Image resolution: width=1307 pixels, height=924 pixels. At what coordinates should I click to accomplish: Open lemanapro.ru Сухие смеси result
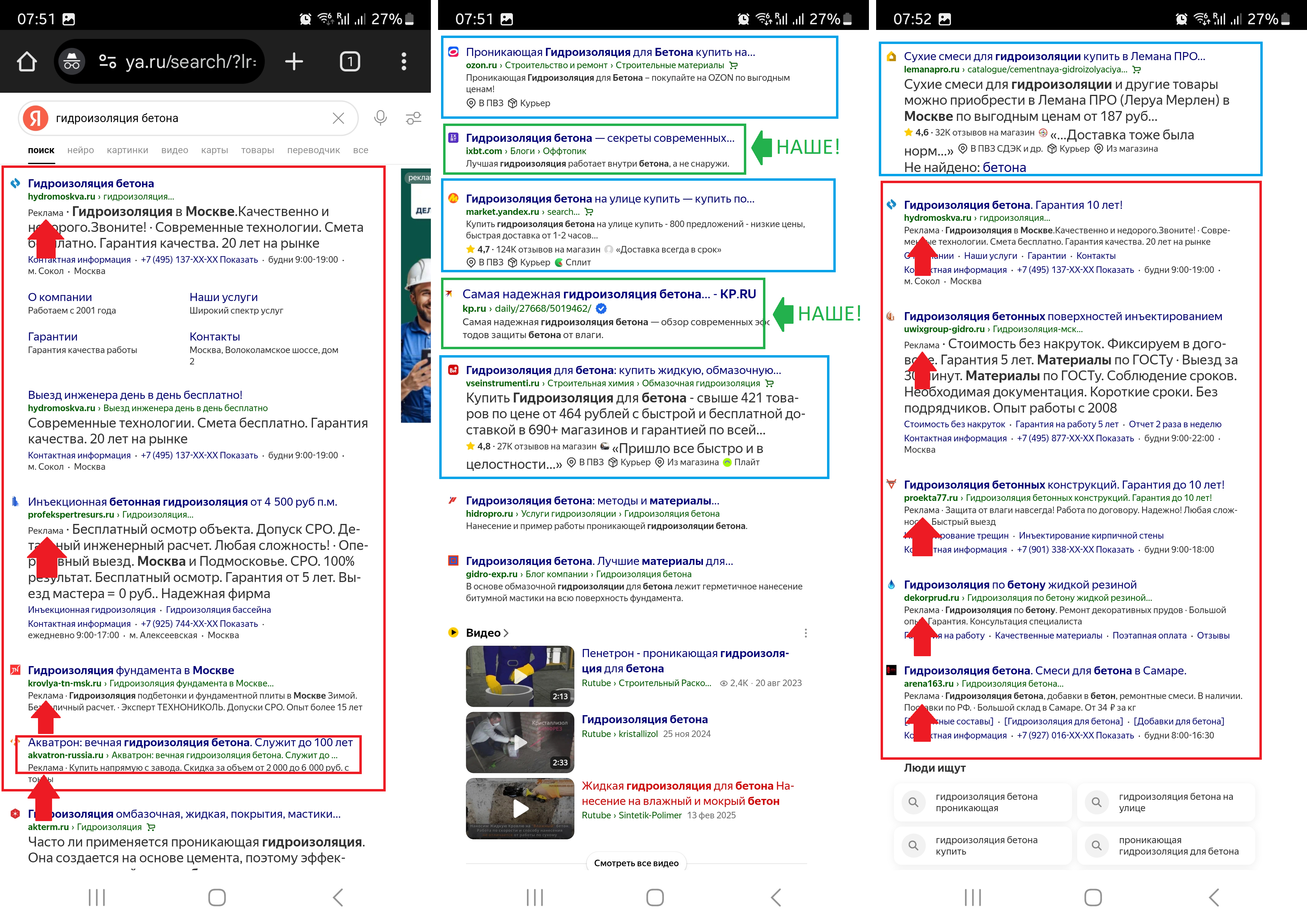[1054, 56]
